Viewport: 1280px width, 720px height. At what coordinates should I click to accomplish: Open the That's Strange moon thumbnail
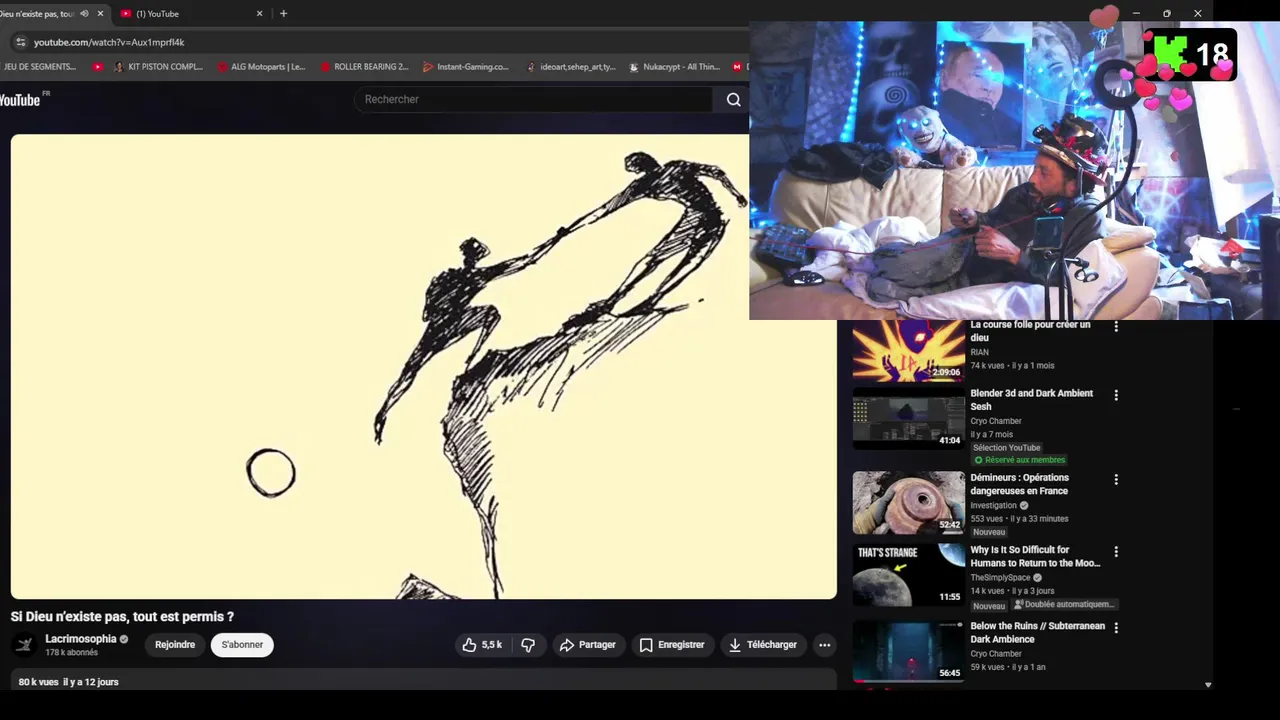pos(908,575)
